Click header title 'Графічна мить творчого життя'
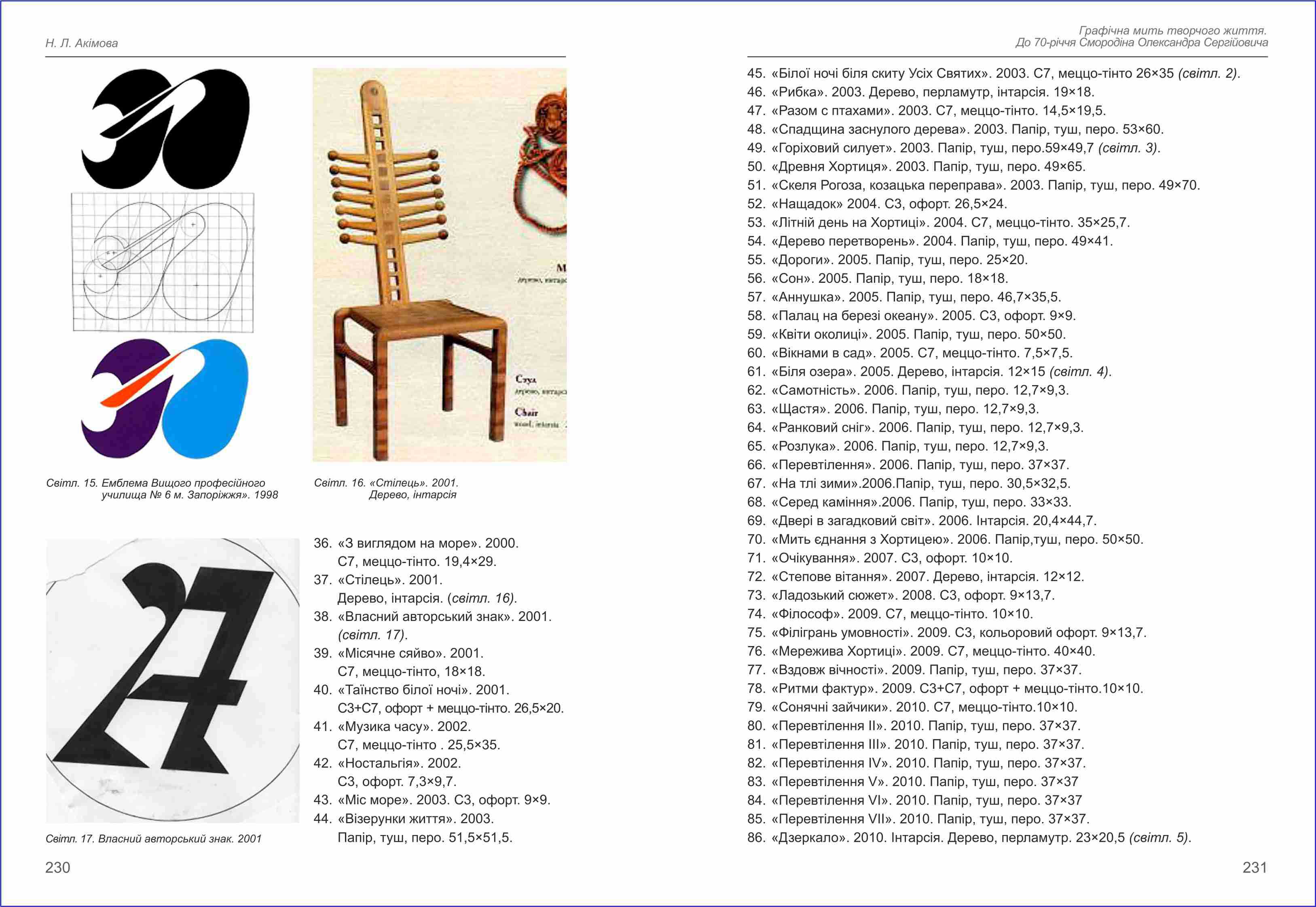Image resolution: width=1316 pixels, height=907 pixels. coord(1172,31)
